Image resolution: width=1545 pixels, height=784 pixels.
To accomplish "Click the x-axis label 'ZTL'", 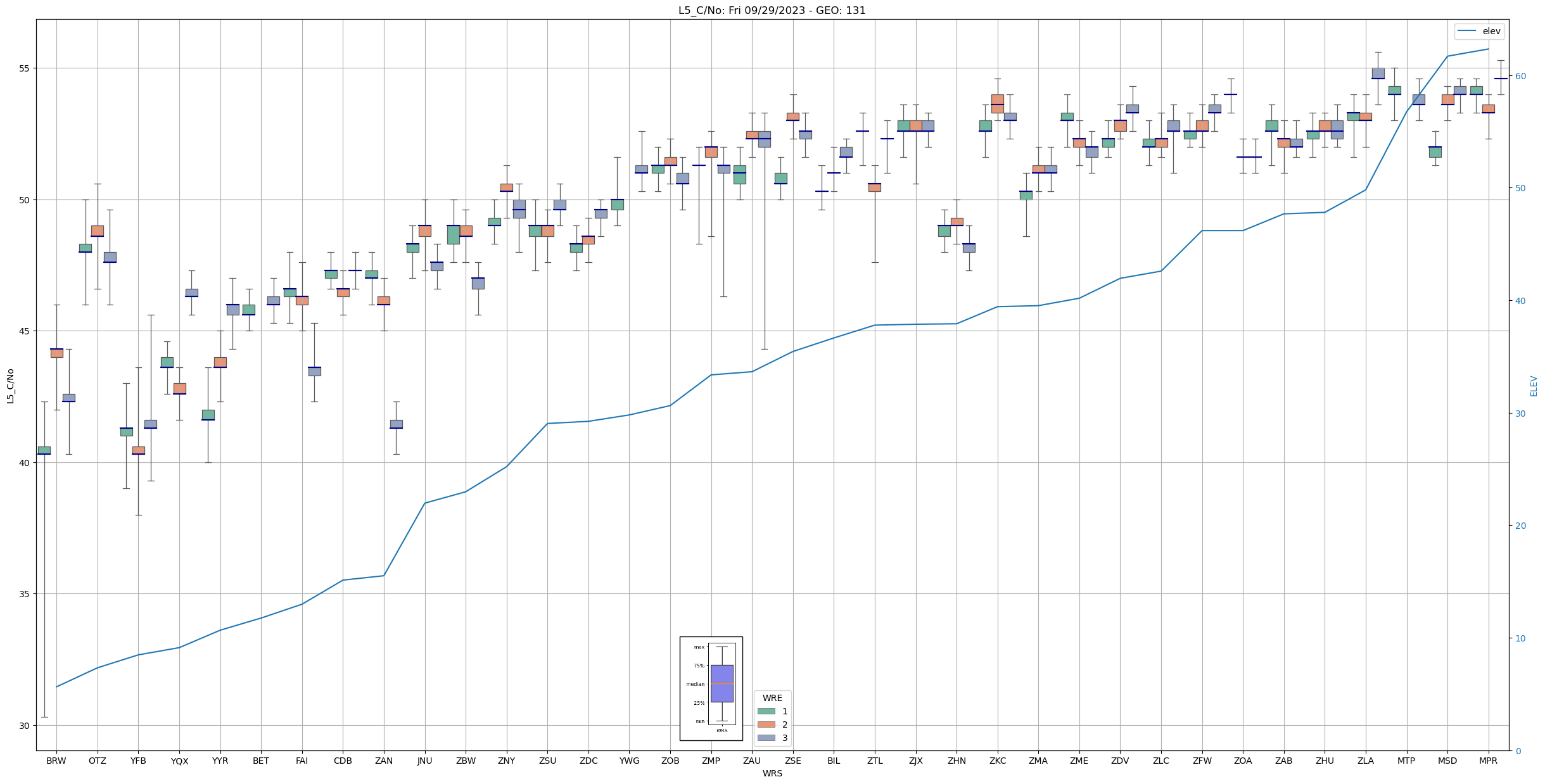I will click(875, 761).
